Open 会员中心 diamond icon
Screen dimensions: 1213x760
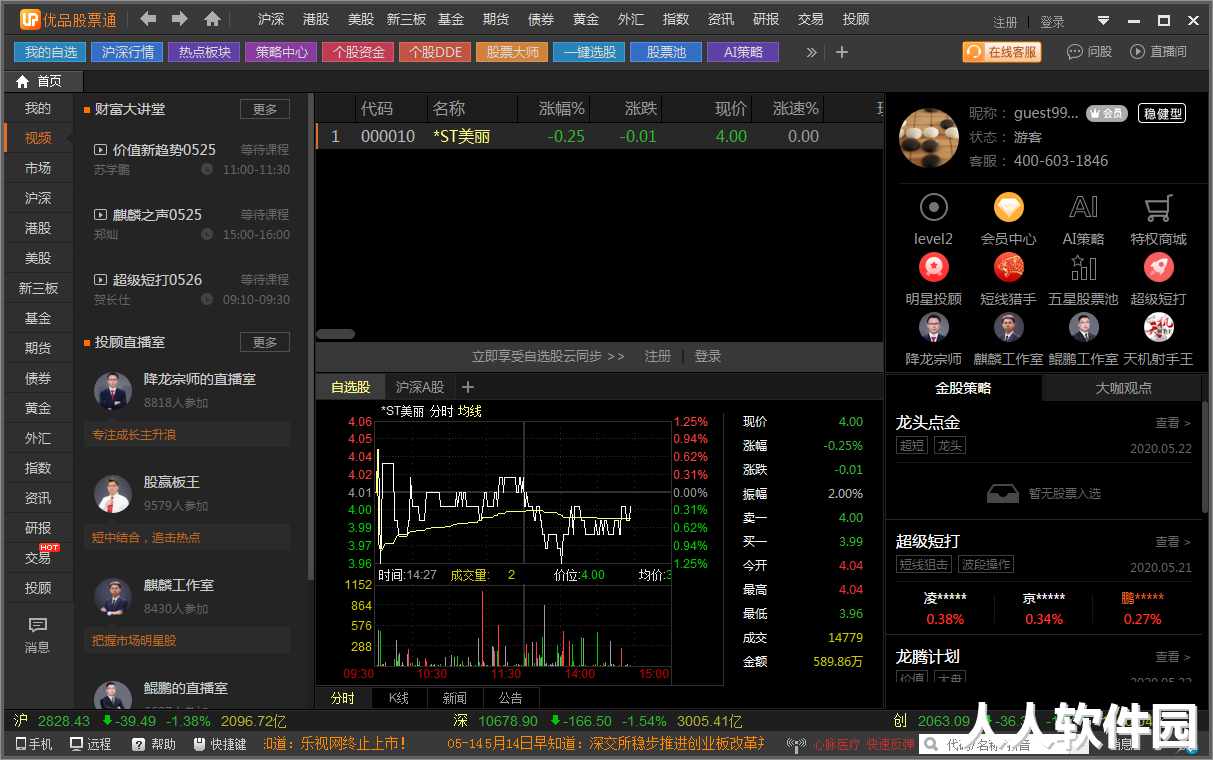1008,207
